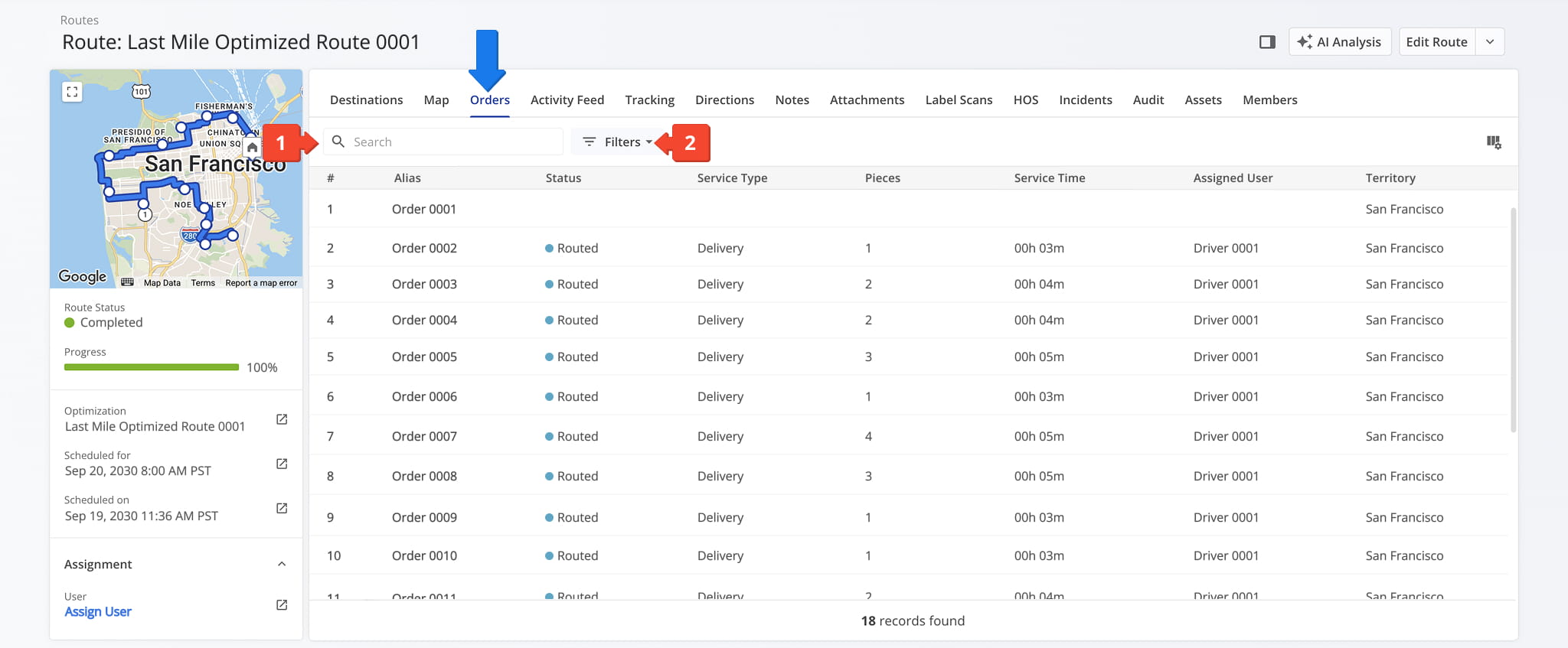This screenshot has height=648, width=1568.
Task: Open the Filters dropdown
Action: 617,142
